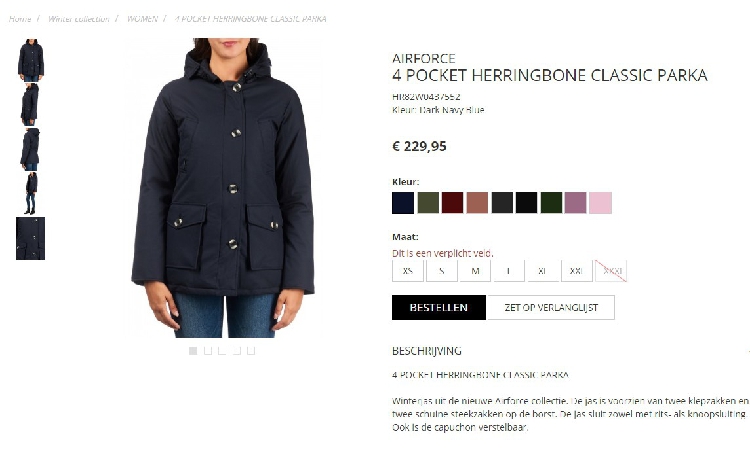Show the full-body model thumbnail
The image size is (750, 460).
click(31, 194)
